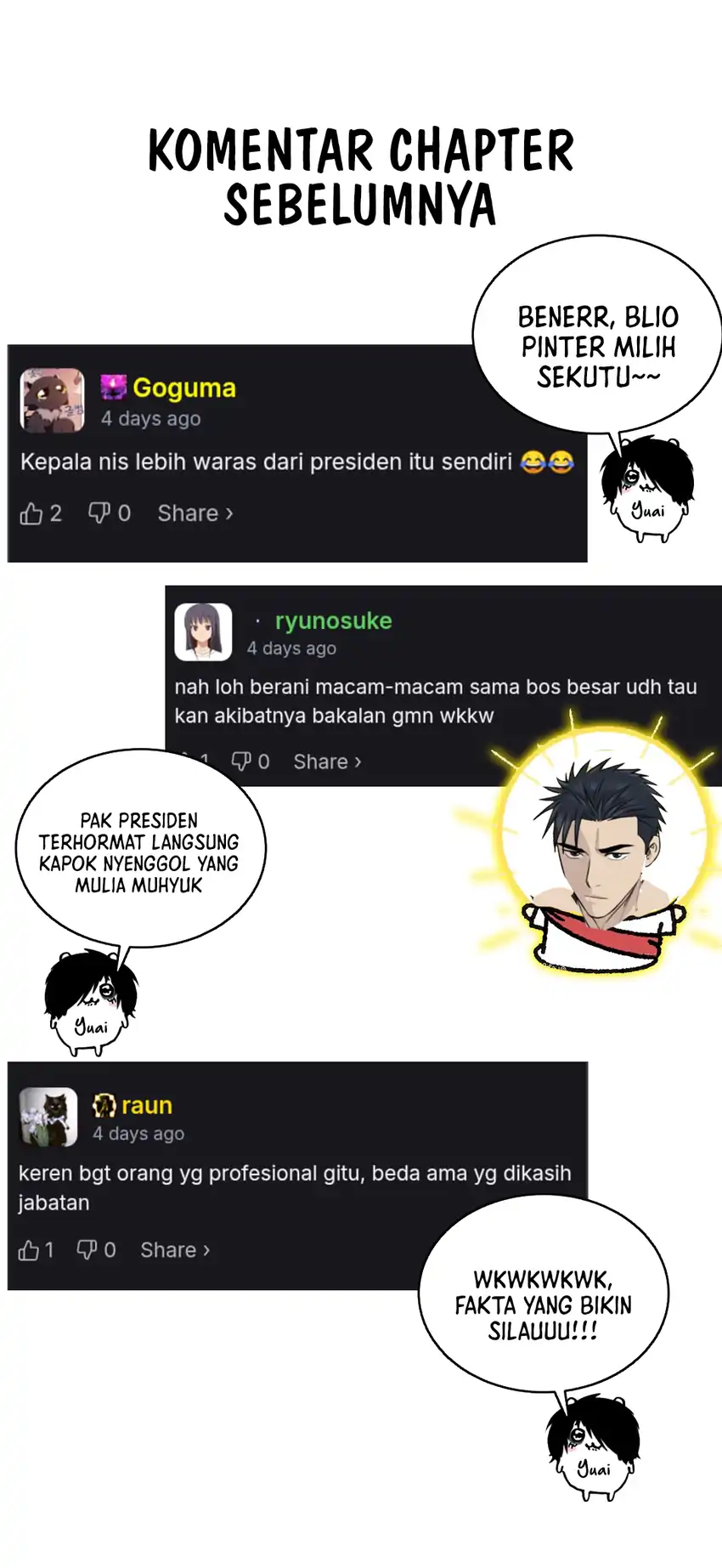Click raun's black cat avatar
The image size is (722, 1568).
coord(48,1117)
